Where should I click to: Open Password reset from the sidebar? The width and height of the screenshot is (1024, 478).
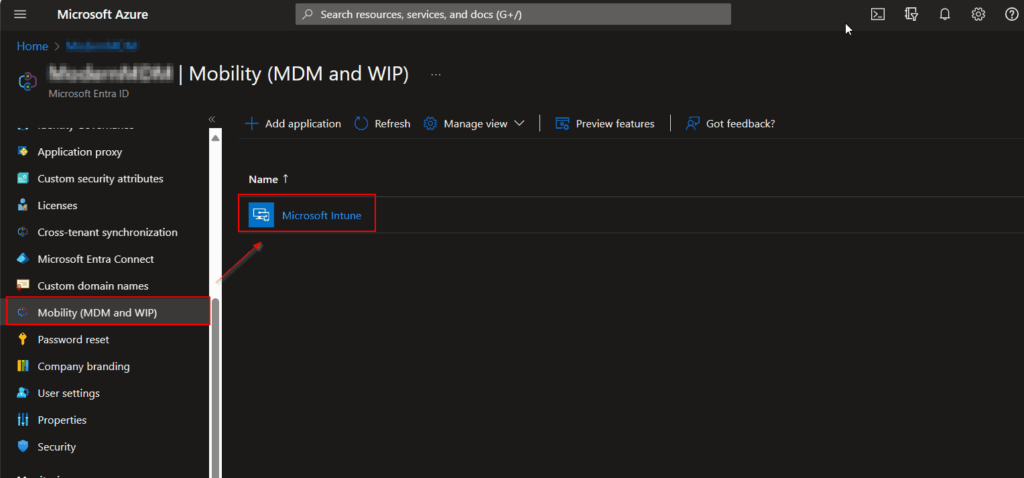[73, 340]
